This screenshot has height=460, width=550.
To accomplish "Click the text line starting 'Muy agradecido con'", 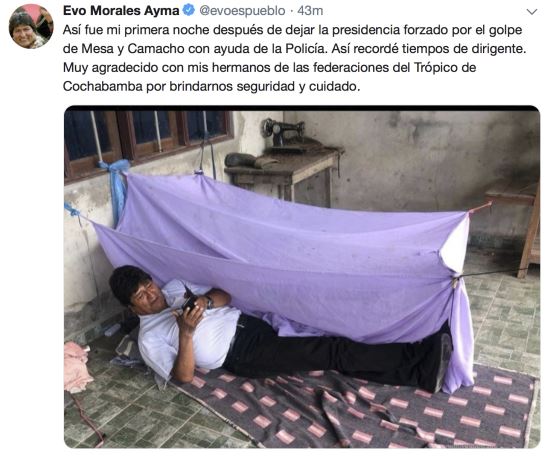I will pyautogui.click(x=269, y=67).
